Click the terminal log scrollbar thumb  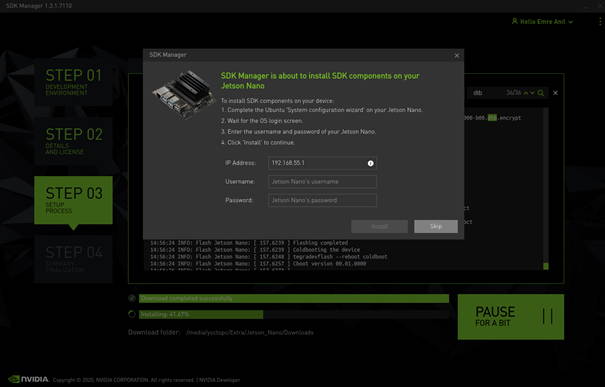click(x=546, y=266)
